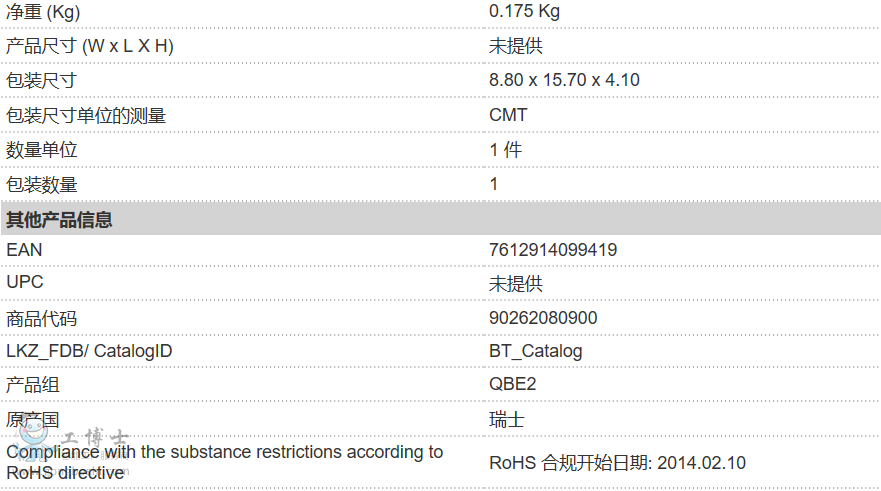Click the 包装尺寸单位的测量 label
Screen dimensions: 881x491
(86, 116)
